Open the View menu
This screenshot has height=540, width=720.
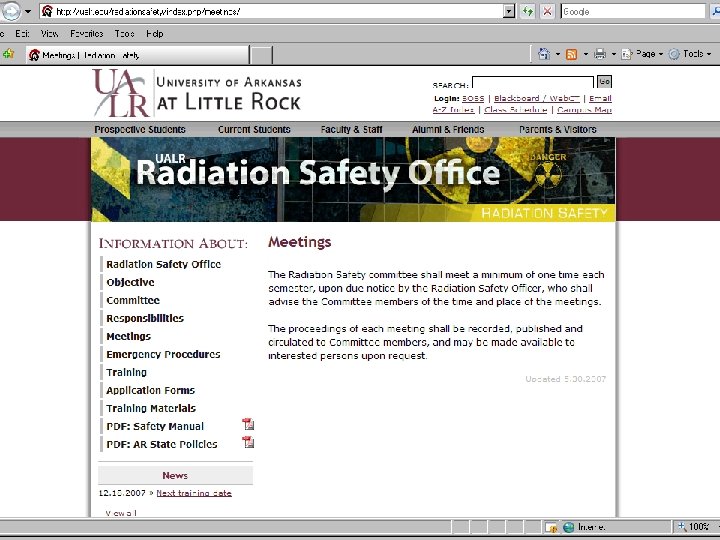click(49, 34)
